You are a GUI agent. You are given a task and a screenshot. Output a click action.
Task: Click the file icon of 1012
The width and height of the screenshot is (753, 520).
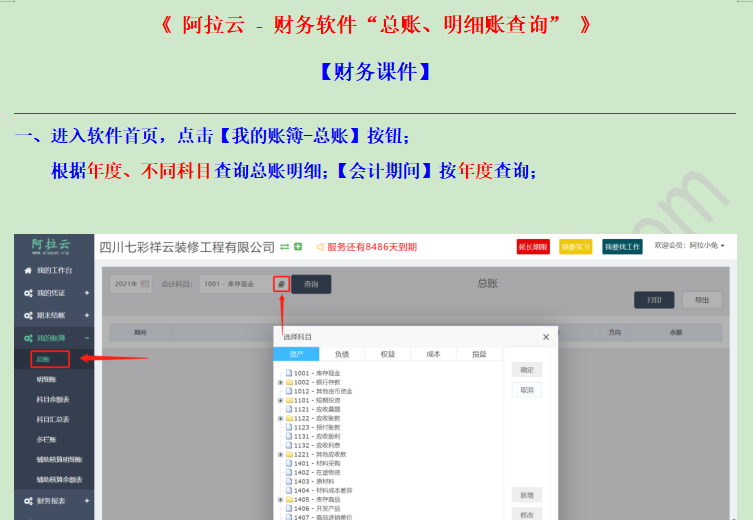click(289, 391)
